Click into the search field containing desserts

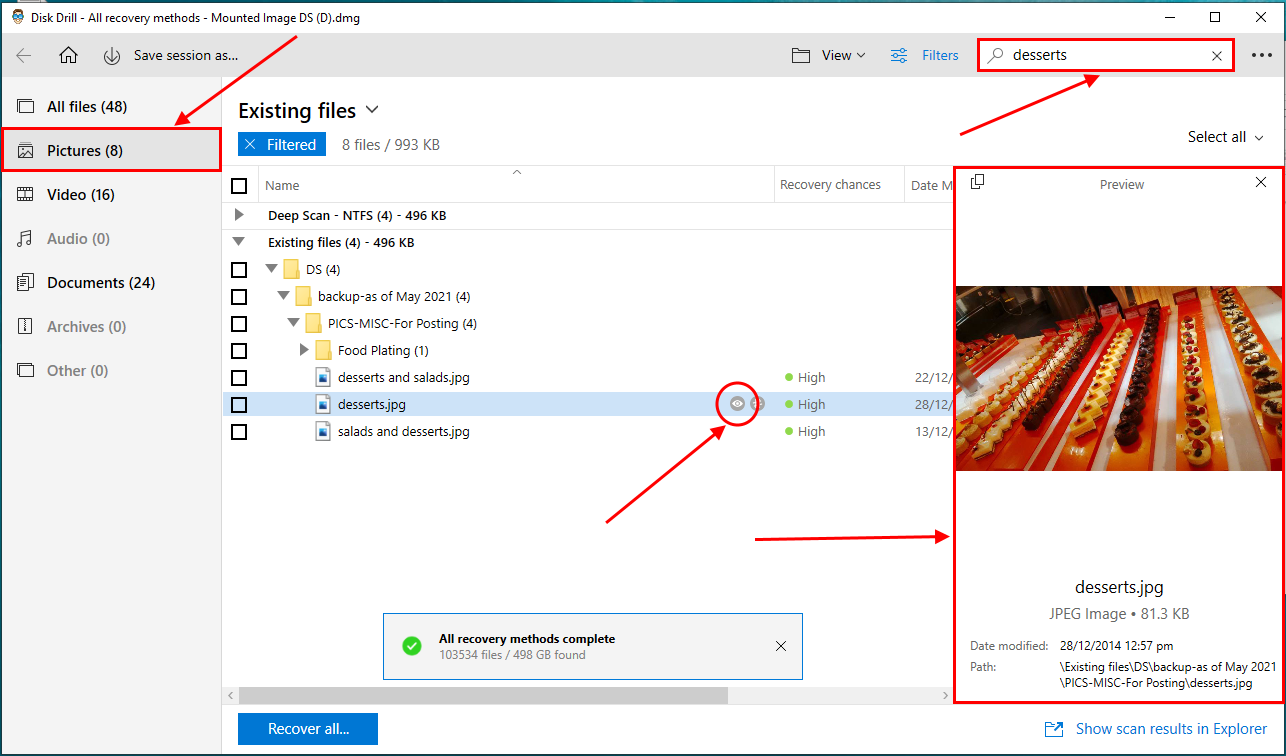tap(1105, 56)
